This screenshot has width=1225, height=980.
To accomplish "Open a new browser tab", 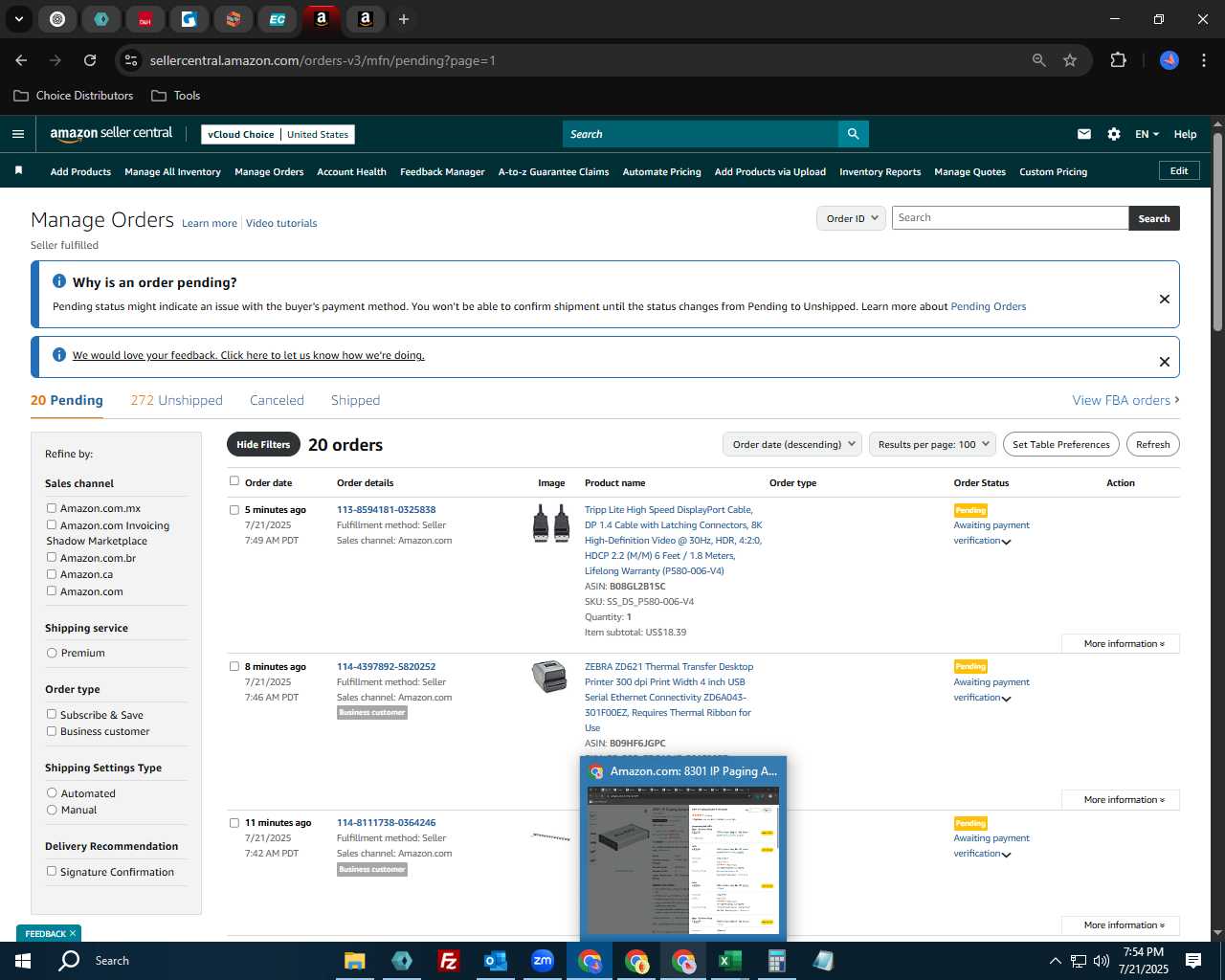I will pos(404,19).
